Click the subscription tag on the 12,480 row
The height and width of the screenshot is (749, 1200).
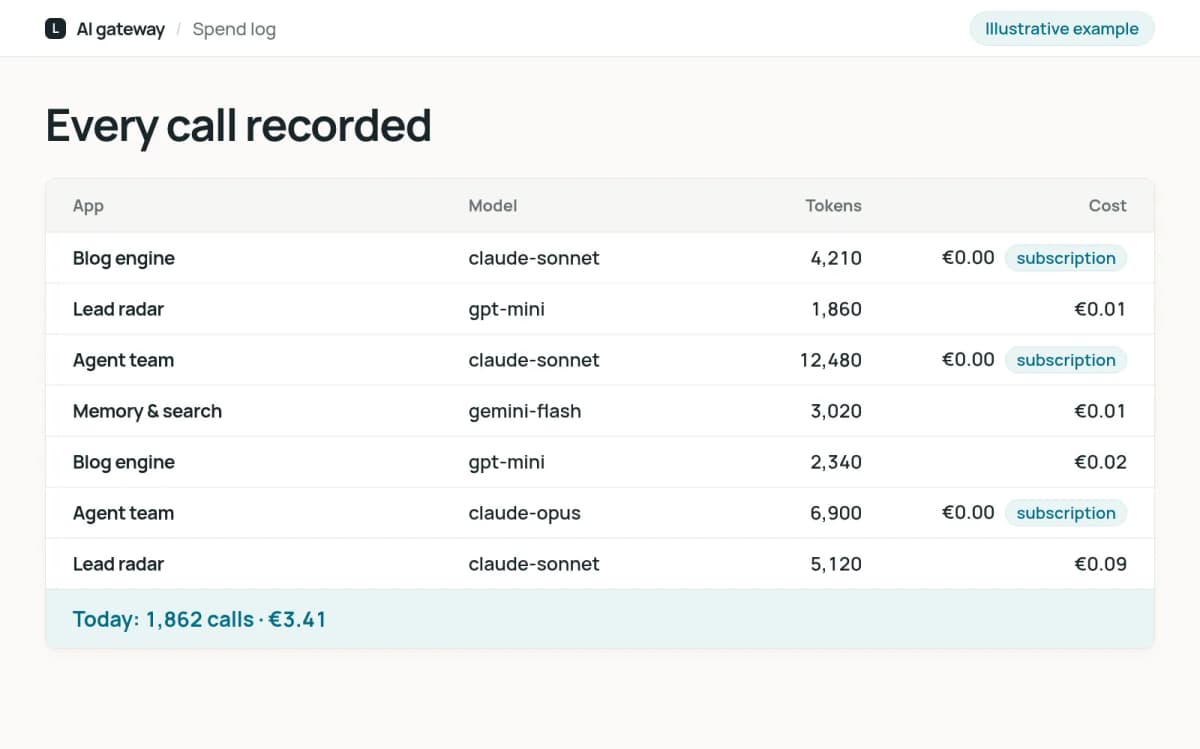1066,360
